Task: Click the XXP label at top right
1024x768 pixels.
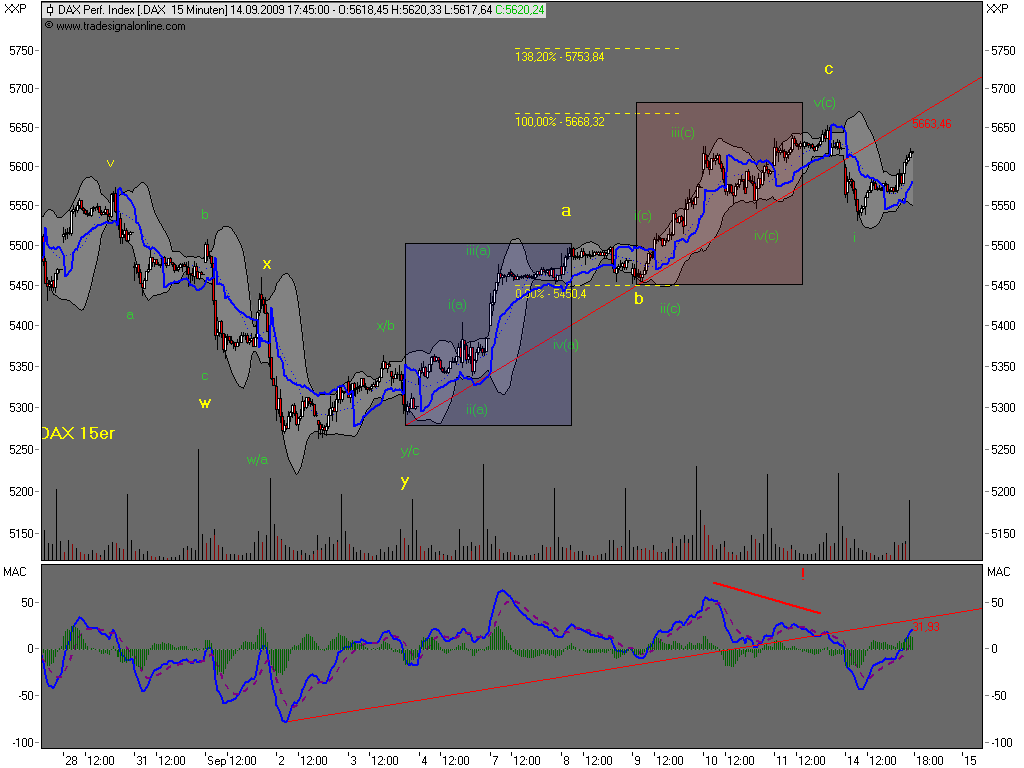Action: click(997, 8)
